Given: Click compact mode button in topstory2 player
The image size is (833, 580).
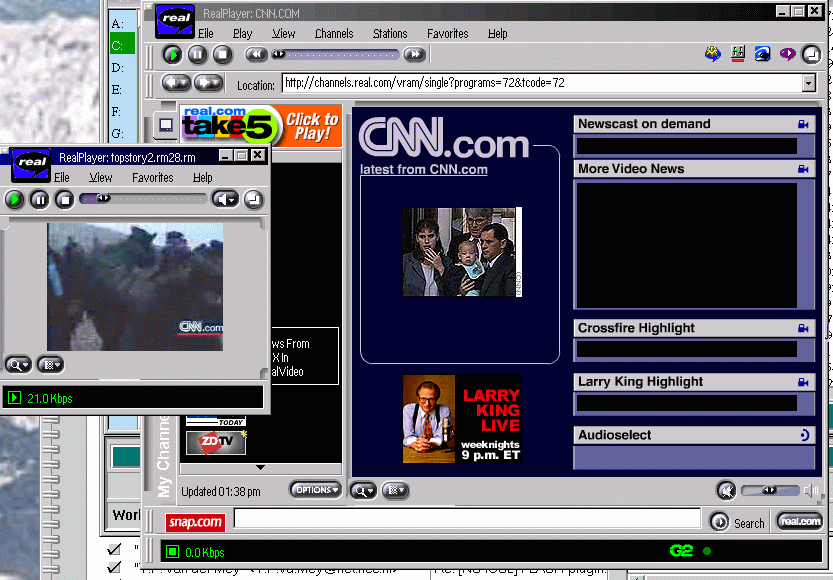Looking at the screenshot, I should [x=253, y=200].
